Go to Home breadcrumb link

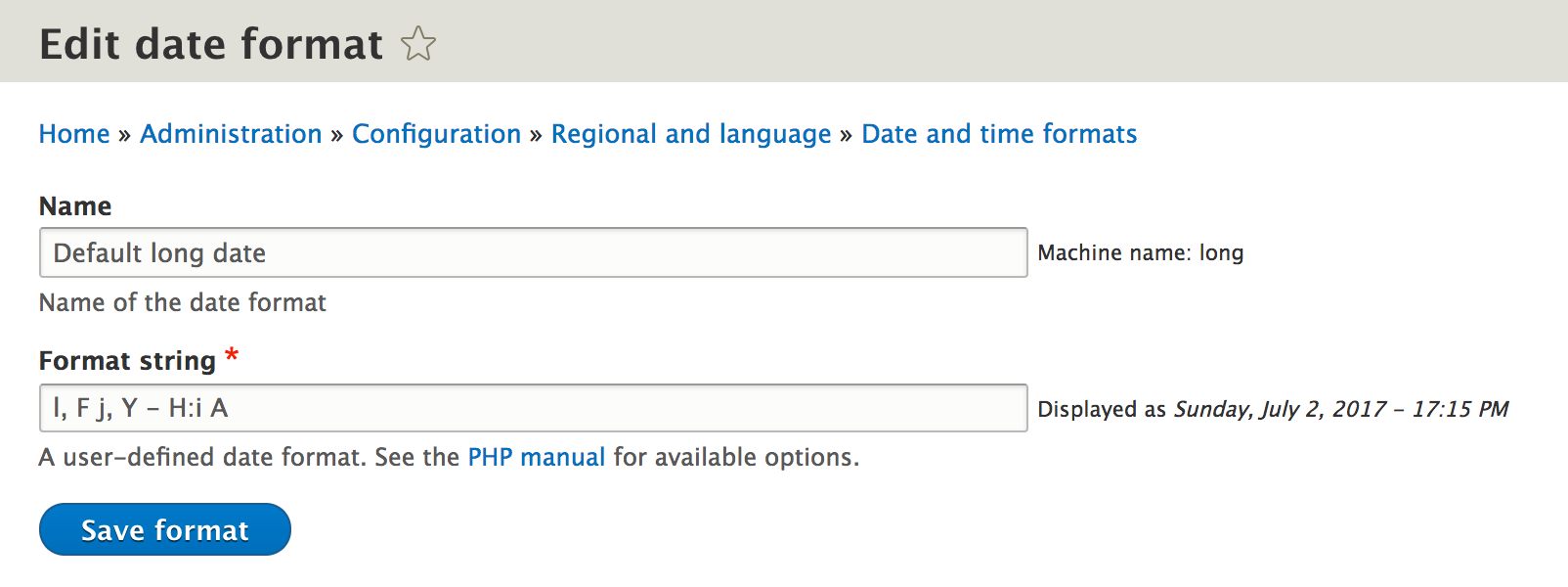pos(74,134)
